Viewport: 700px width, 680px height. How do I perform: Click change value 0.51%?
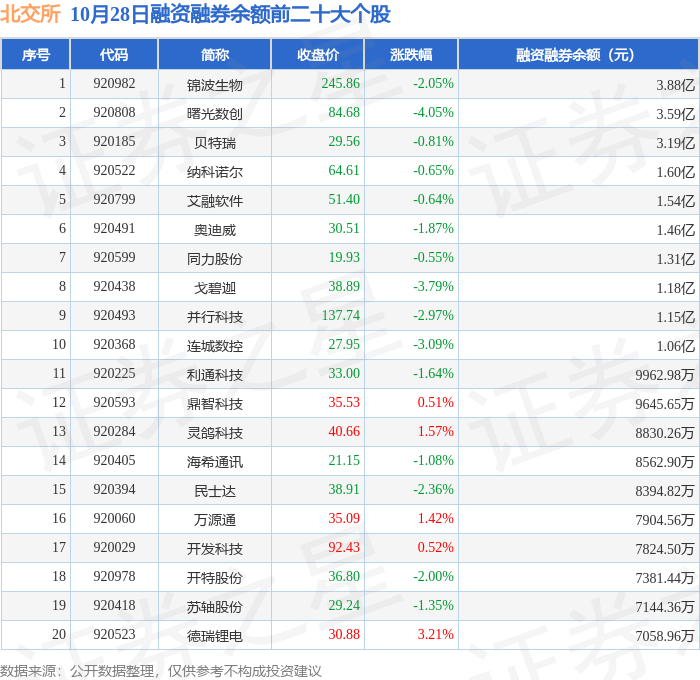(x=436, y=403)
